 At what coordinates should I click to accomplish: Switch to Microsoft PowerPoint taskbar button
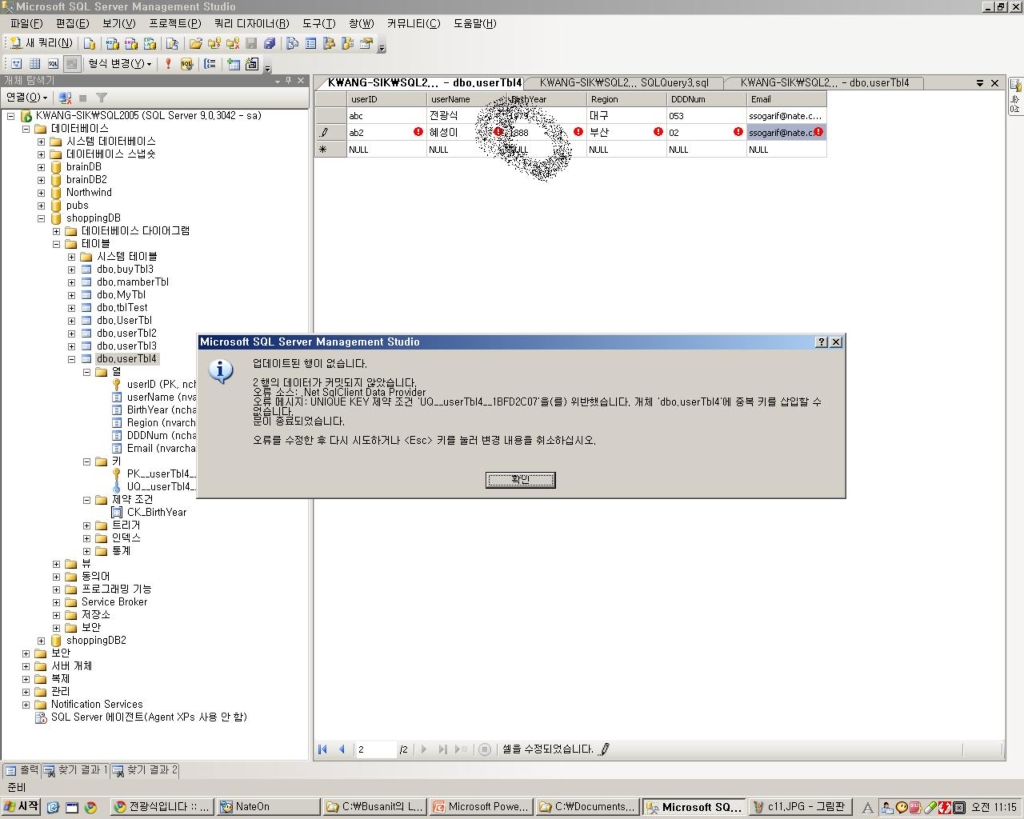(482, 807)
